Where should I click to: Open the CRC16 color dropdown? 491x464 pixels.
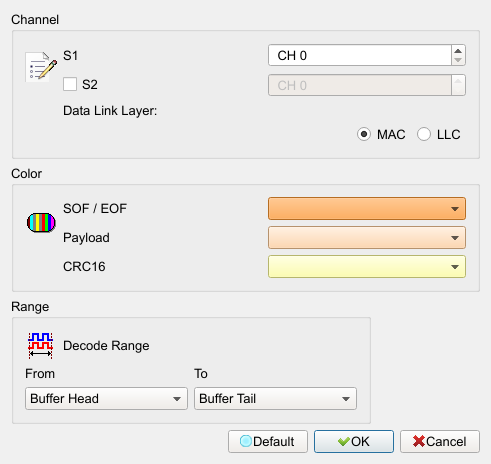(367, 267)
